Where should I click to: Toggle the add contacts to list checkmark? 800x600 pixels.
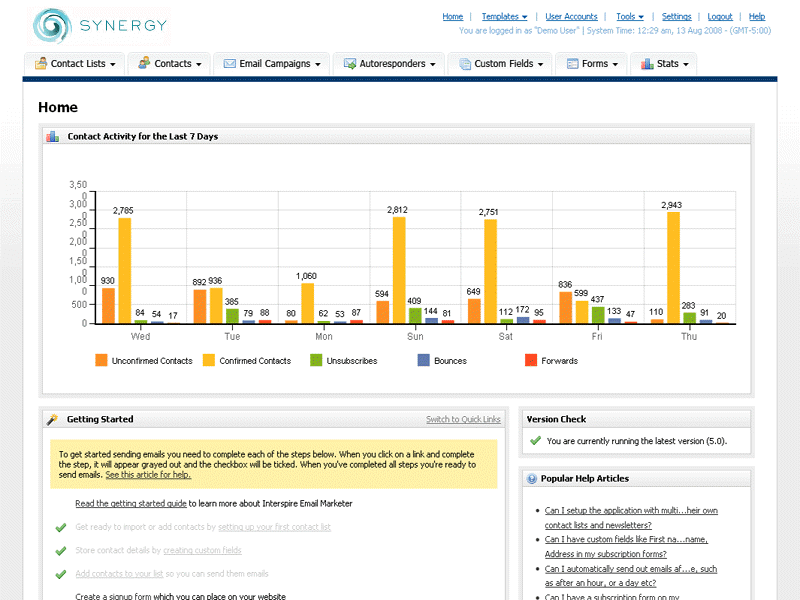tap(61, 574)
